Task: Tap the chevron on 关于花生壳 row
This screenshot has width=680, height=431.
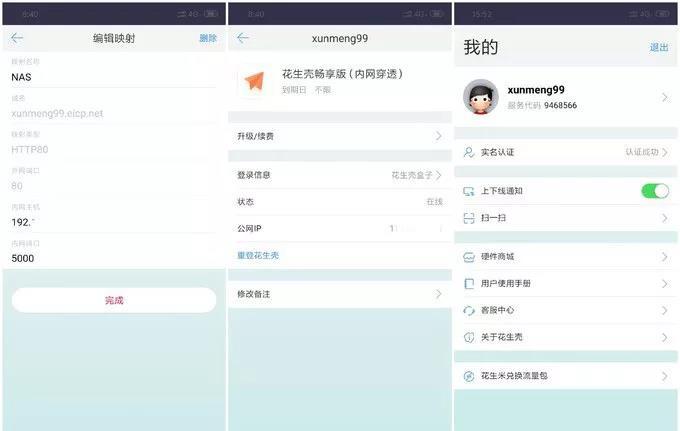Action: click(664, 337)
